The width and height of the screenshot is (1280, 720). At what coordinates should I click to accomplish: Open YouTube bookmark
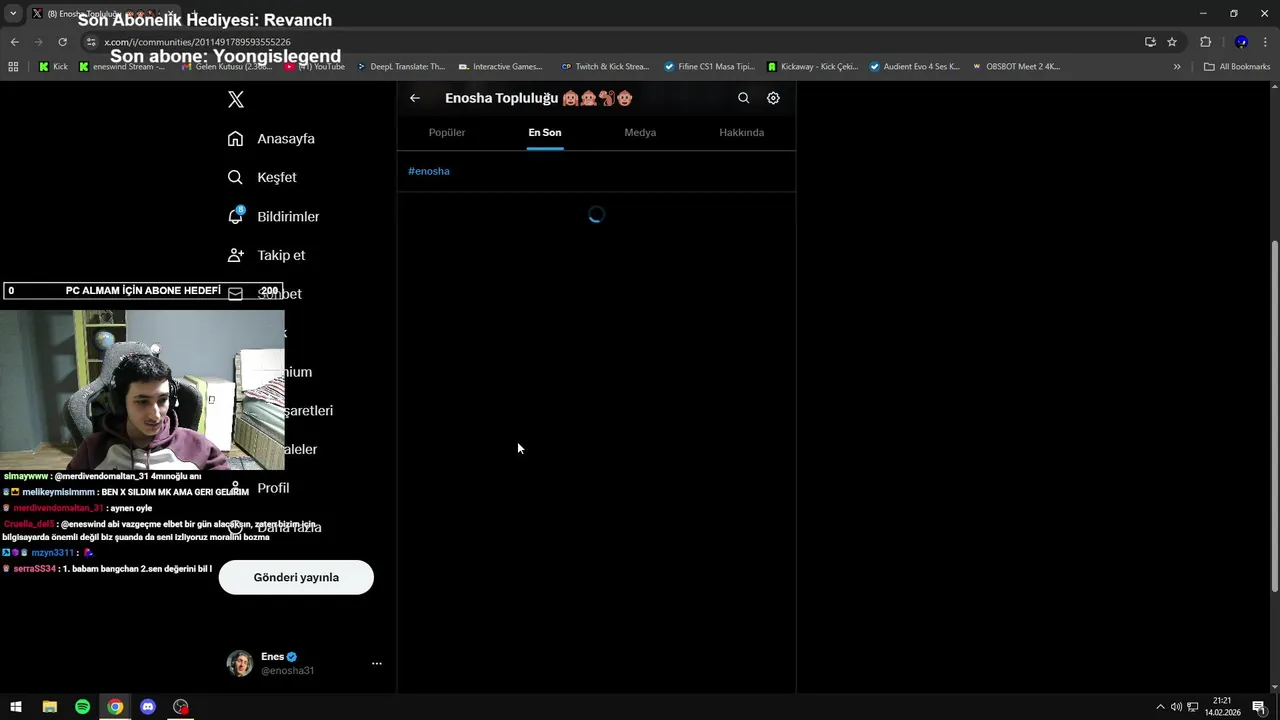[x=315, y=67]
